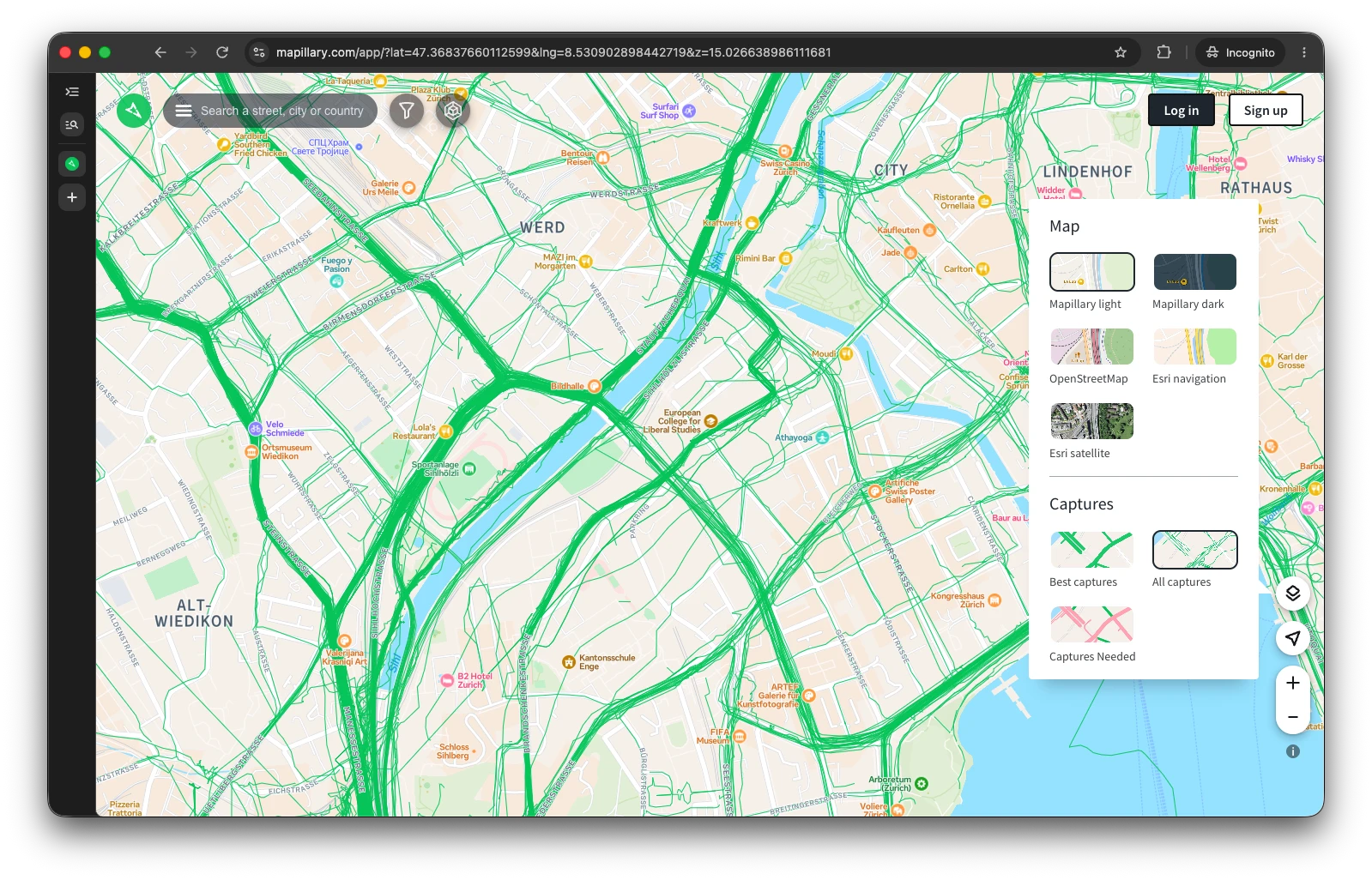1372x880 pixels.
Task: Open the map info icon
Action: click(1293, 751)
